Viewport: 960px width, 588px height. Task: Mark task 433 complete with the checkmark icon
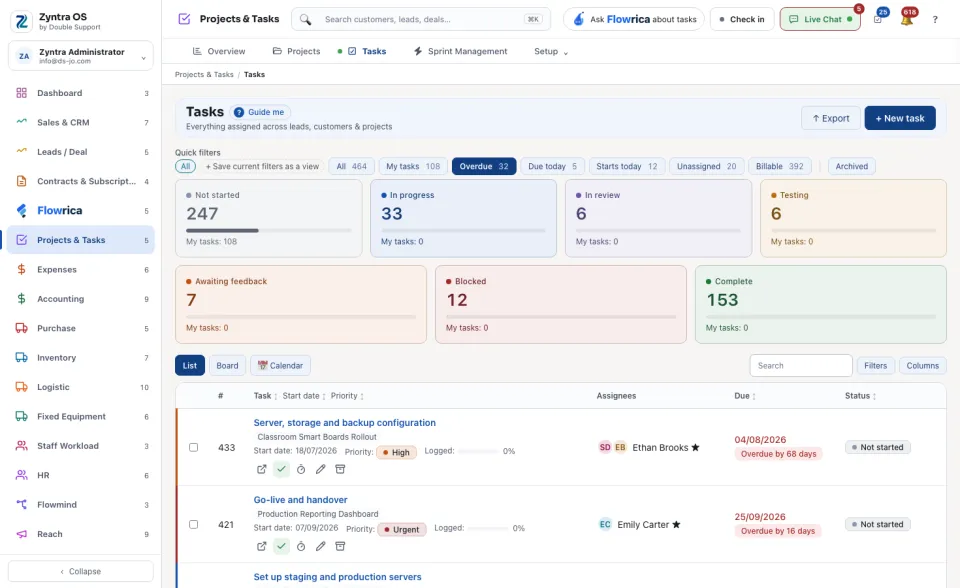(x=281, y=469)
